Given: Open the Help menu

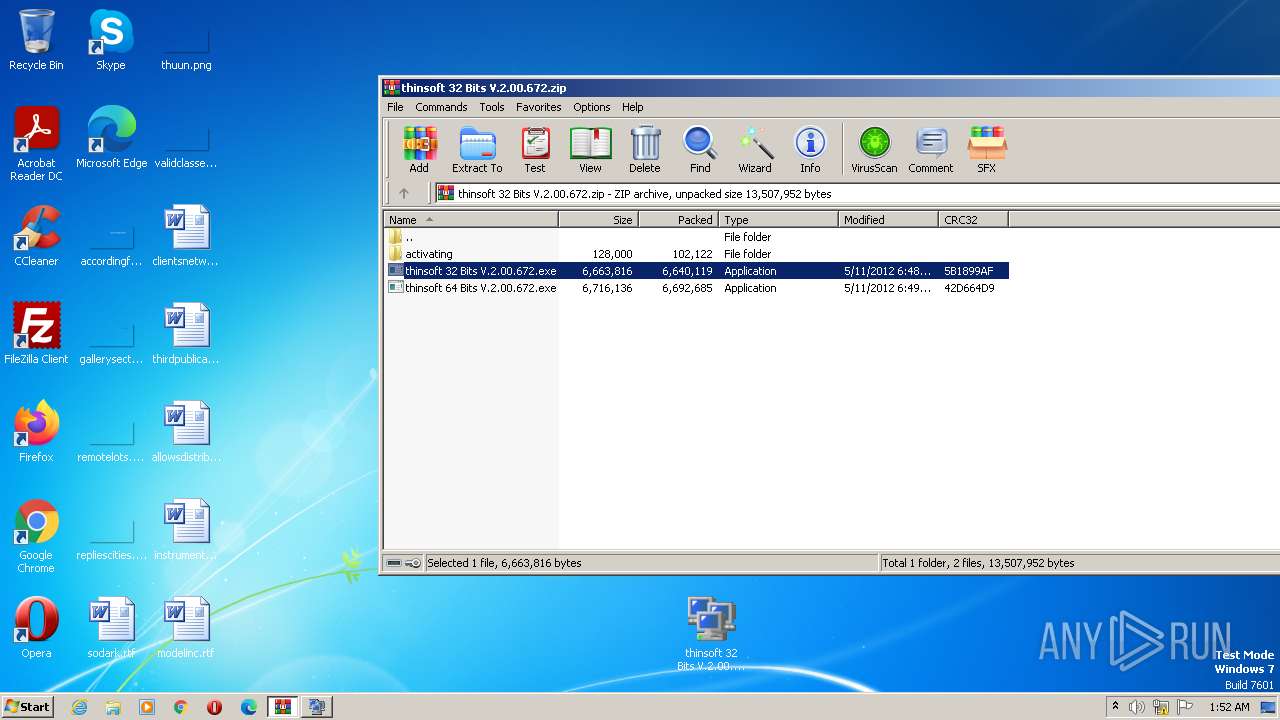Looking at the screenshot, I should pos(632,107).
